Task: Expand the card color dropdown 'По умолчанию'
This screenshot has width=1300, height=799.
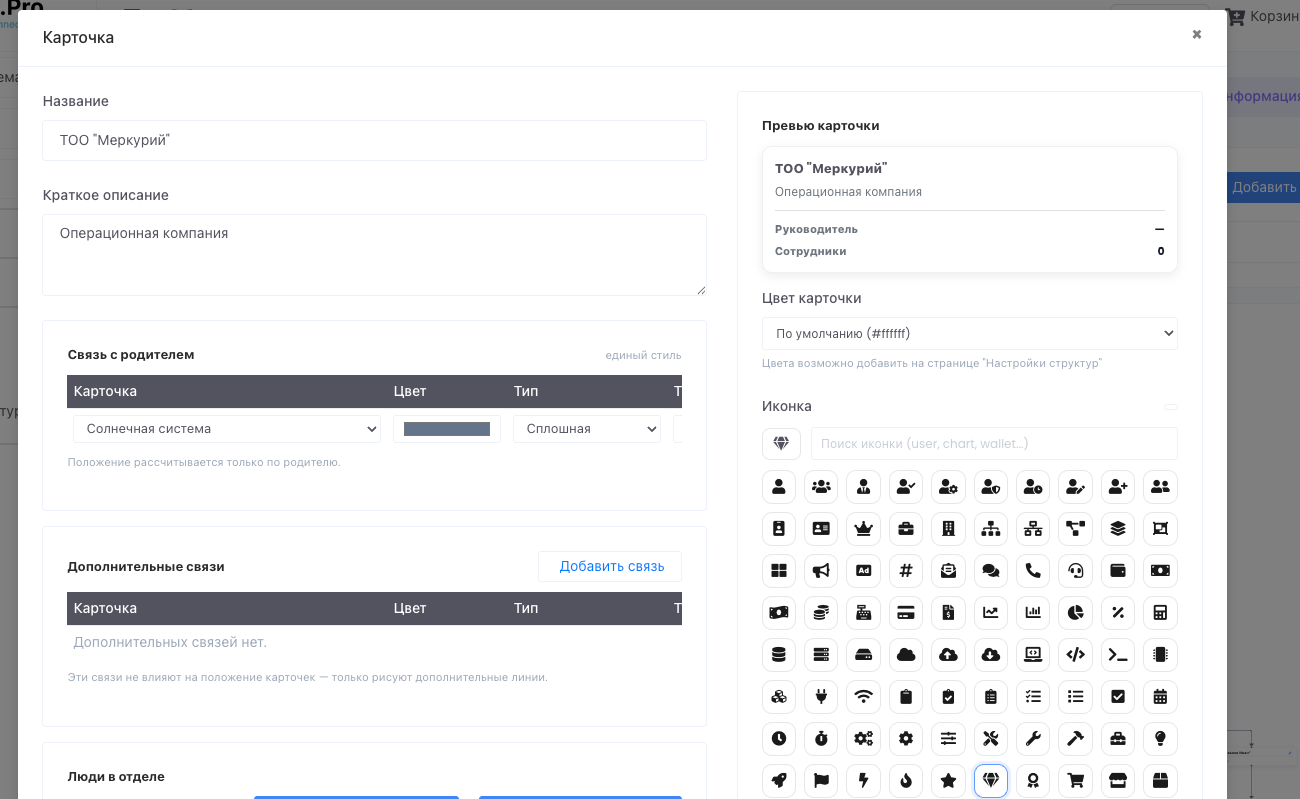Action: tap(970, 334)
